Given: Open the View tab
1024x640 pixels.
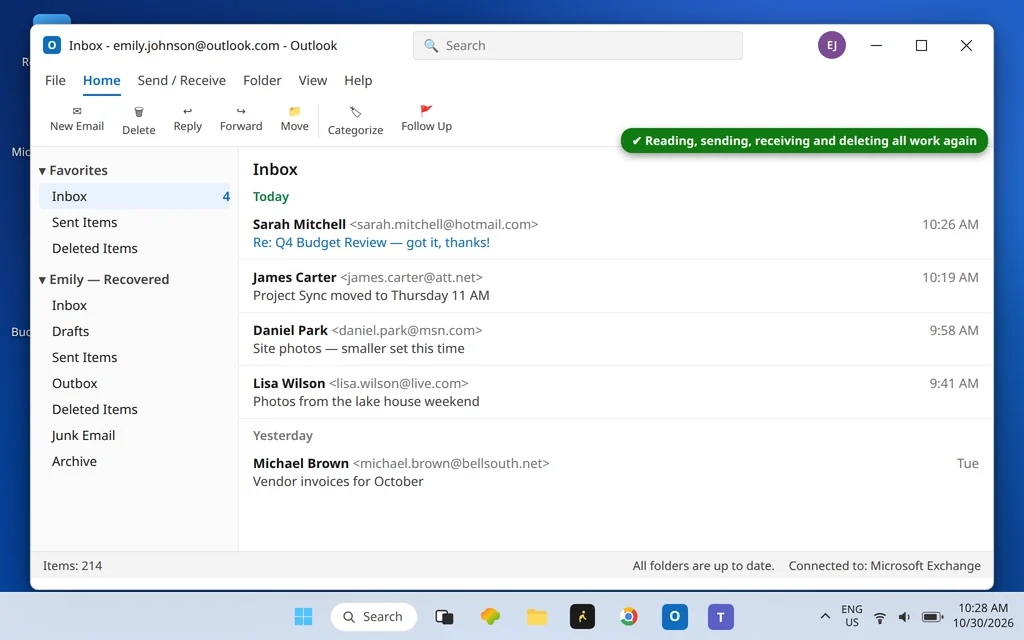Looking at the screenshot, I should click(312, 80).
